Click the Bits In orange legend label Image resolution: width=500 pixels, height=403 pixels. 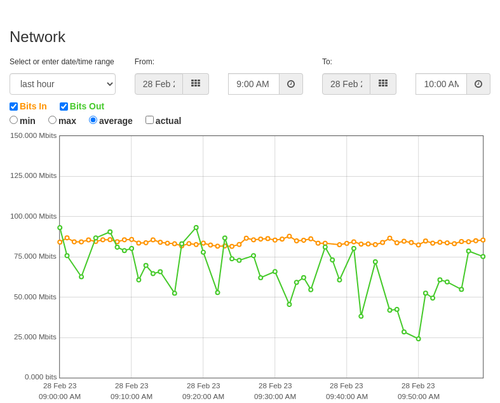point(33,106)
